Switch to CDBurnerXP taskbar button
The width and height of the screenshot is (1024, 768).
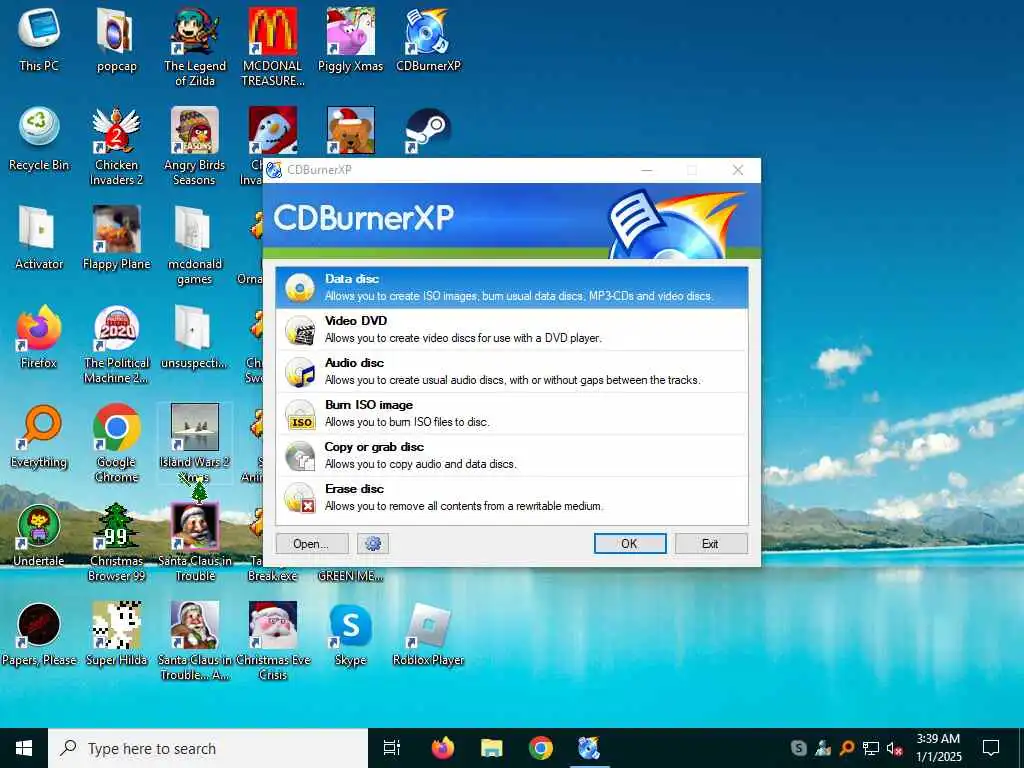[589, 748]
